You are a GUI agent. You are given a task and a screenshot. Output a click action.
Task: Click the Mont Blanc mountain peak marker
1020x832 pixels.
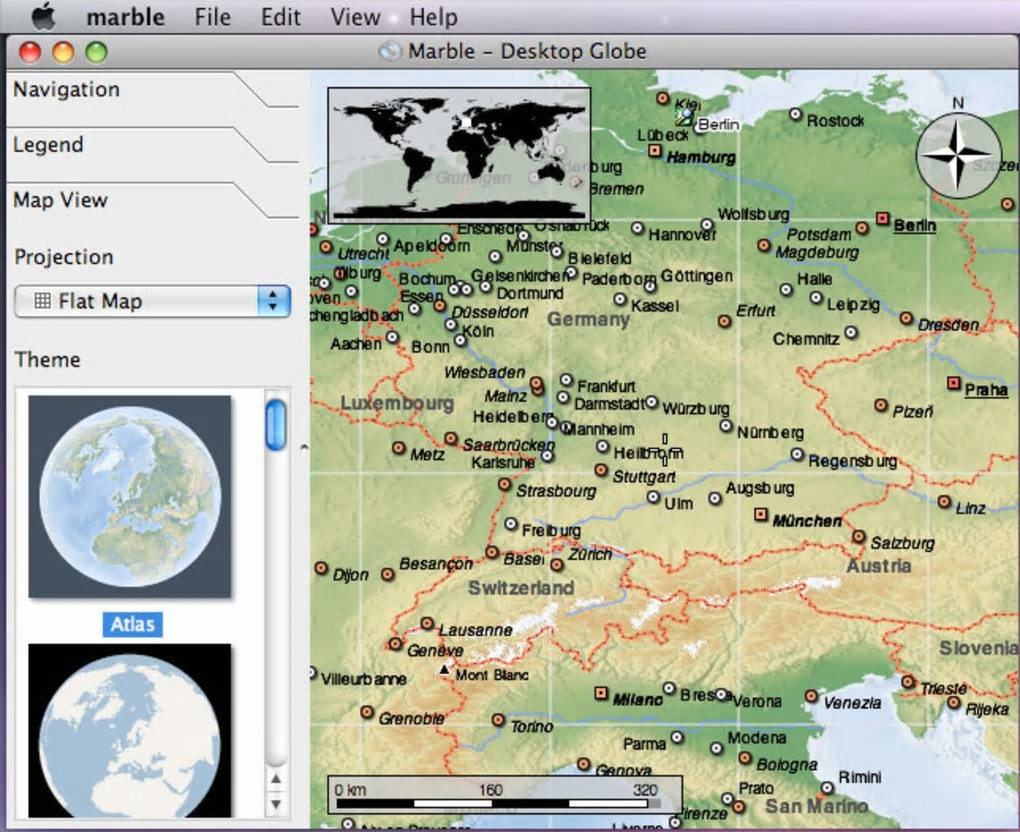445,667
